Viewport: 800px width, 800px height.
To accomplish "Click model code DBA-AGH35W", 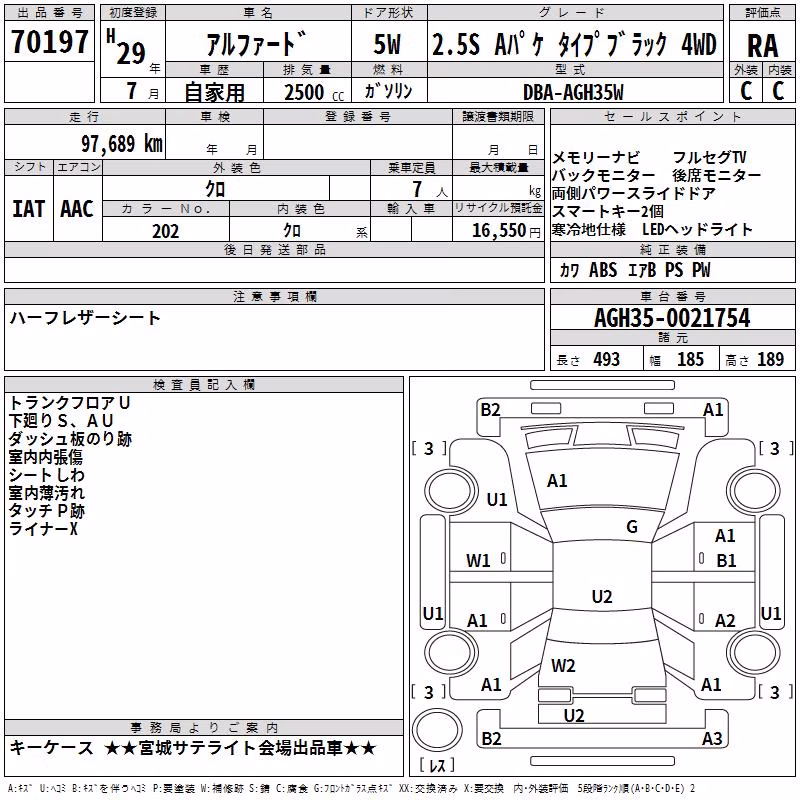I will click(x=573, y=92).
